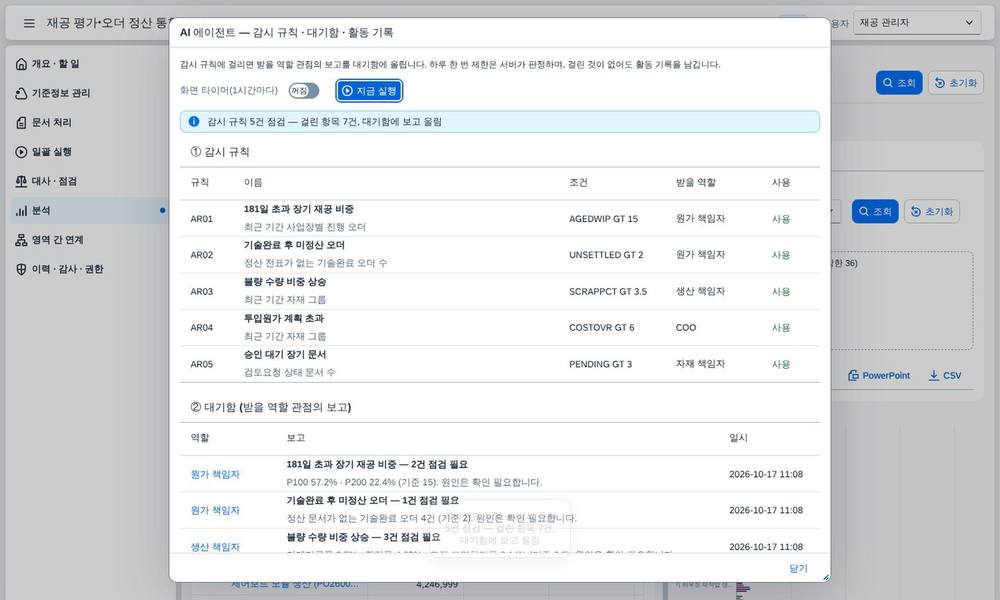This screenshot has width=1000, height=600.
Task: Toggle the 화면 타이머 switch
Action: tap(304, 91)
